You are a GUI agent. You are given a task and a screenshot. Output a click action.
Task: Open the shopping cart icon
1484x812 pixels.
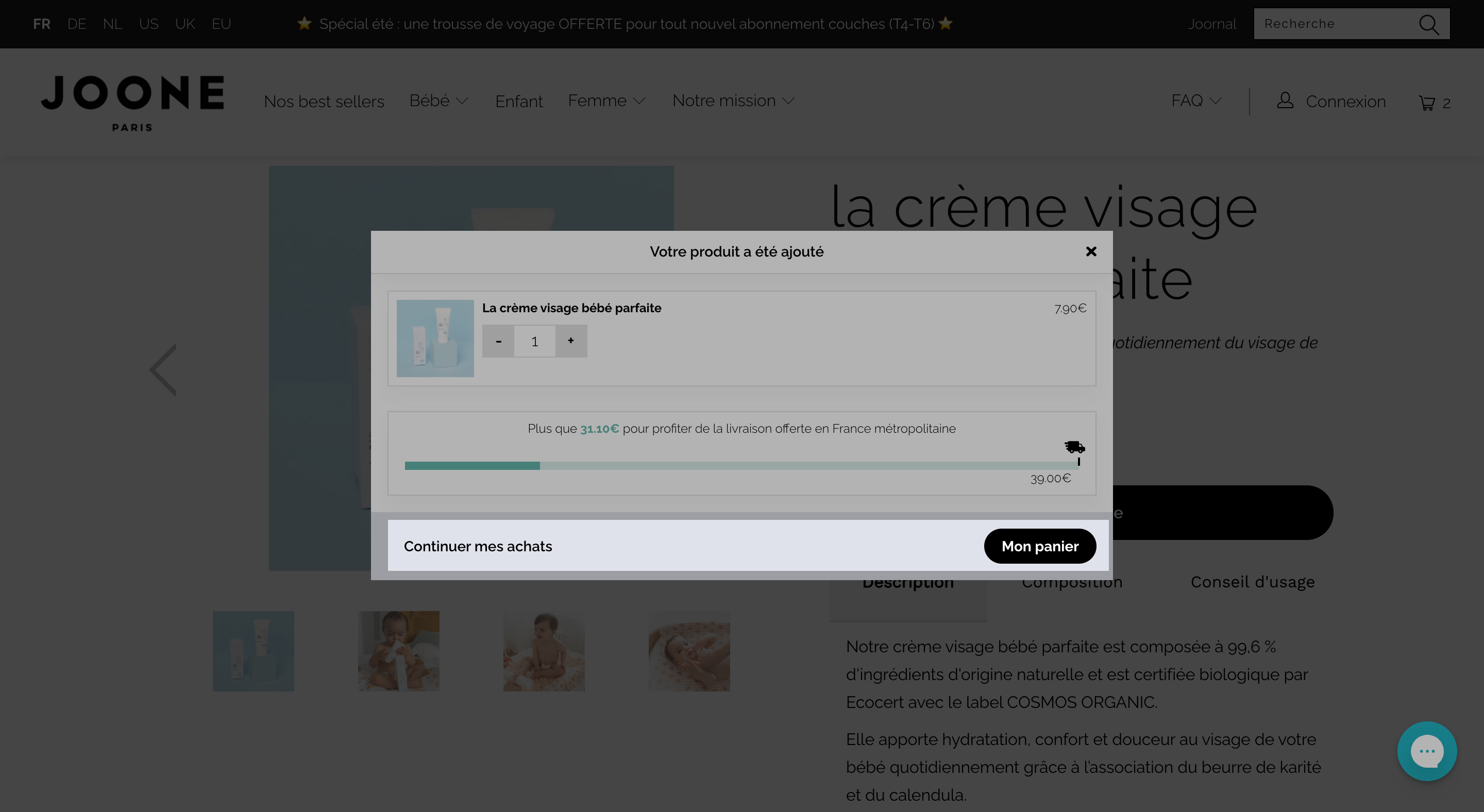(1426, 103)
